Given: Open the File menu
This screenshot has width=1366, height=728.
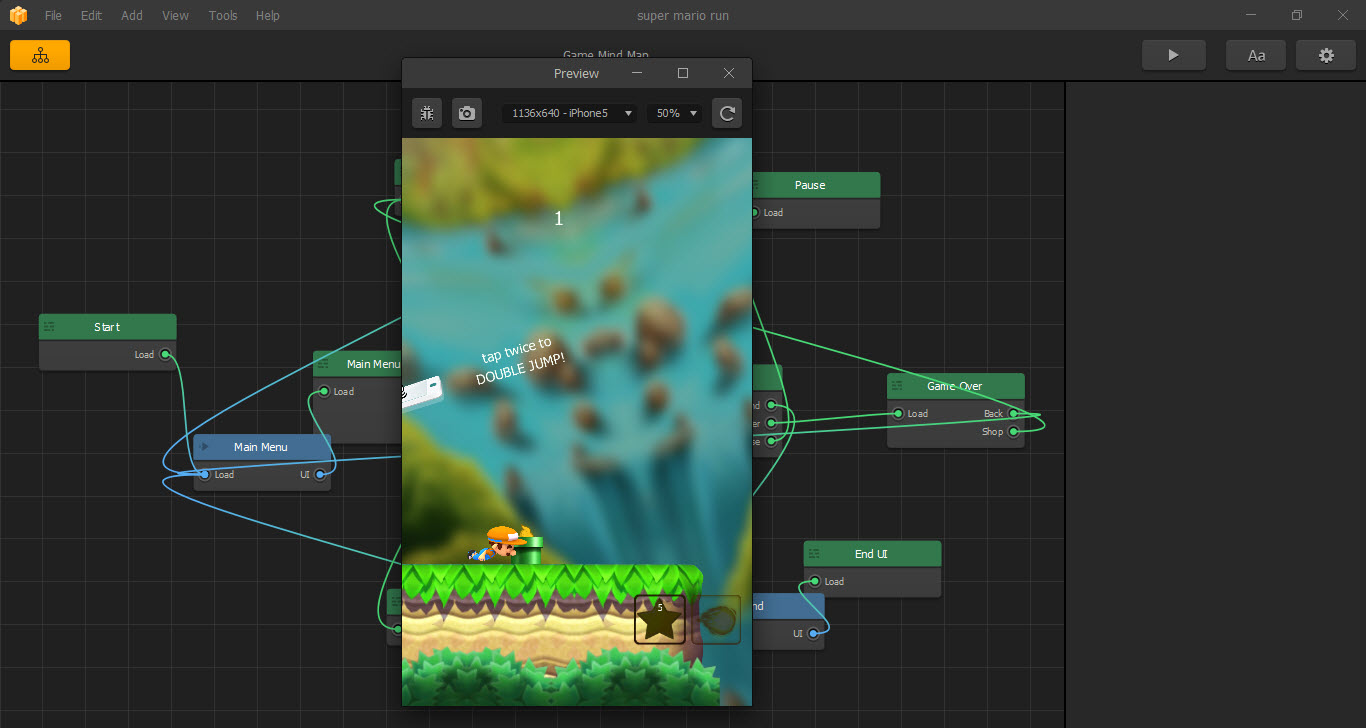Looking at the screenshot, I should (x=53, y=16).
